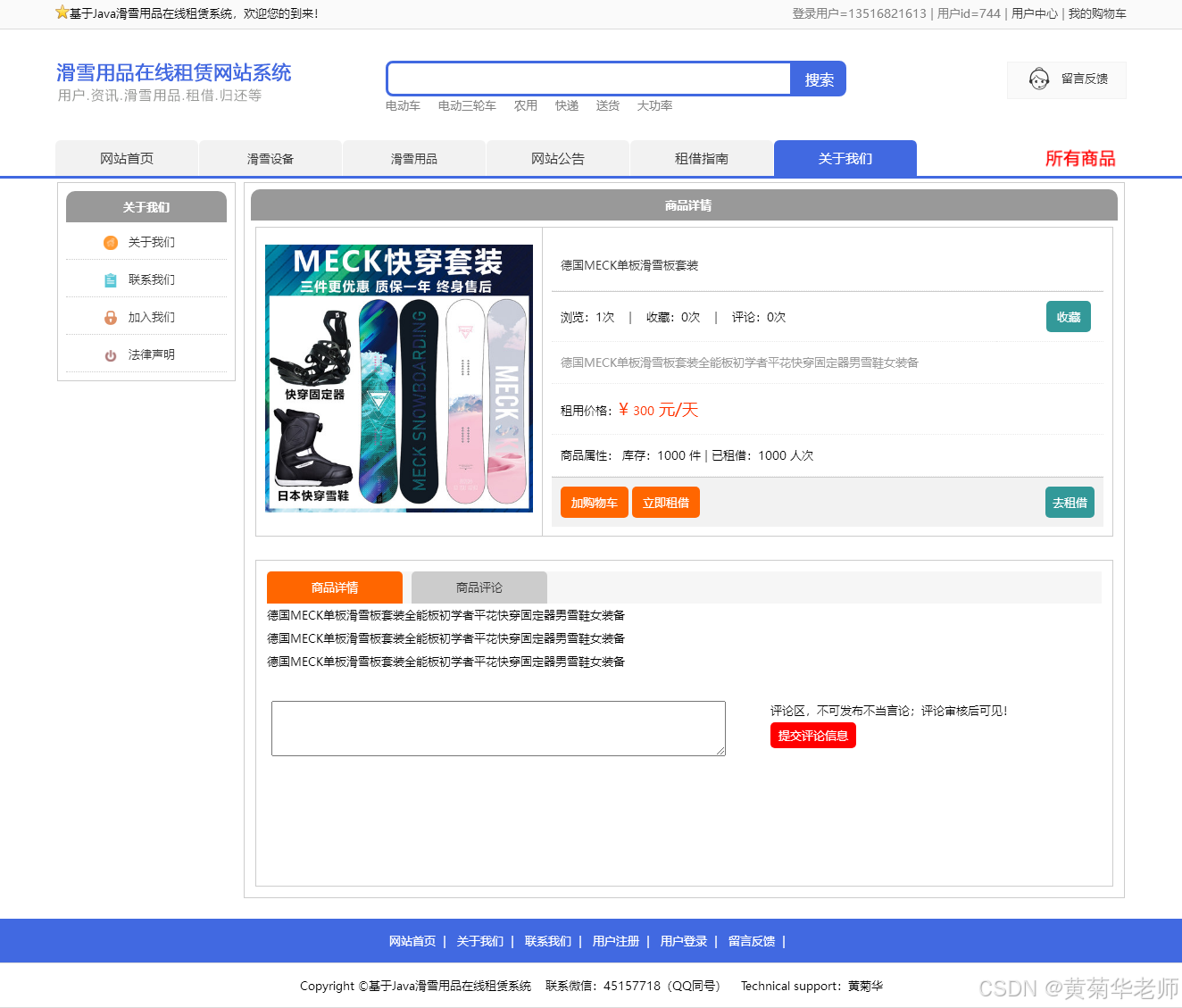This screenshot has height=1008, width=1182.
Task: Click the customer service headset icon
Action: [1039, 79]
